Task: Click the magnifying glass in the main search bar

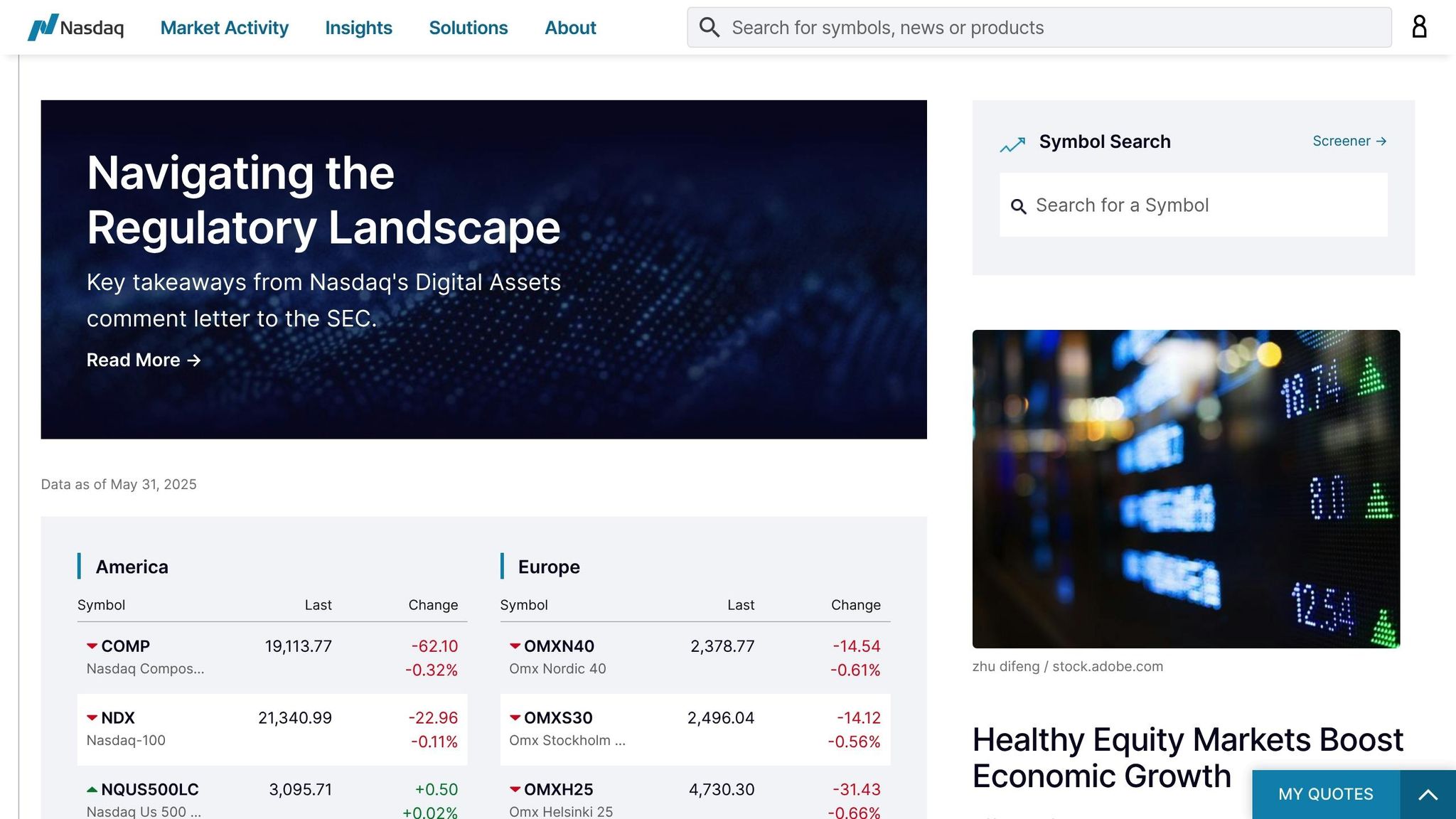Action: coord(709,26)
